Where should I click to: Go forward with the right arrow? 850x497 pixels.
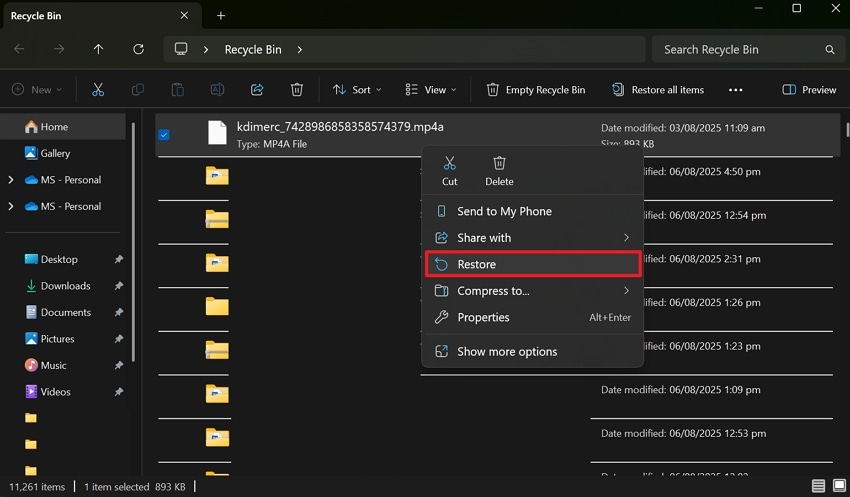click(x=59, y=49)
